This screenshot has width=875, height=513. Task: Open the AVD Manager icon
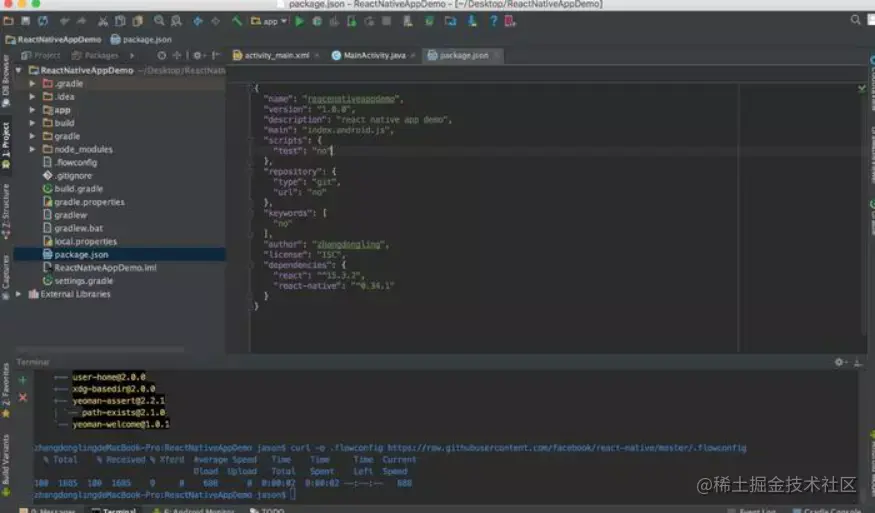tap(408, 21)
